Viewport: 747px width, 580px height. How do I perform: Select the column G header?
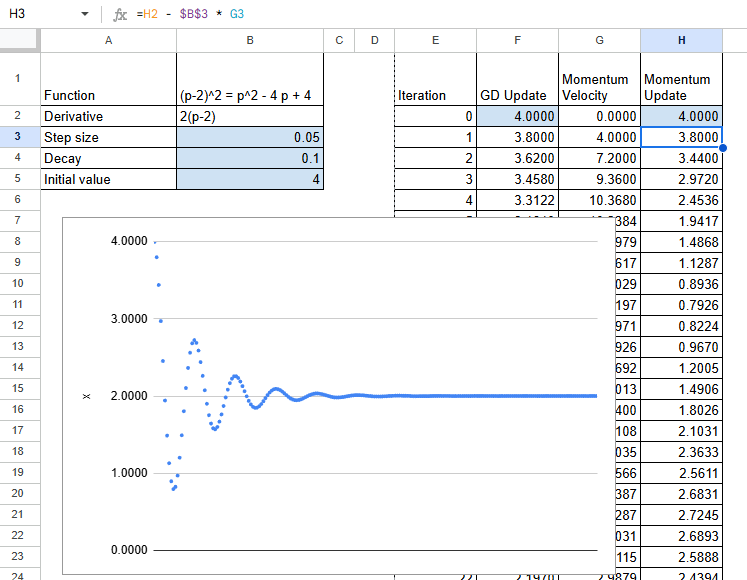pyautogui.click(x=599, y=40)
